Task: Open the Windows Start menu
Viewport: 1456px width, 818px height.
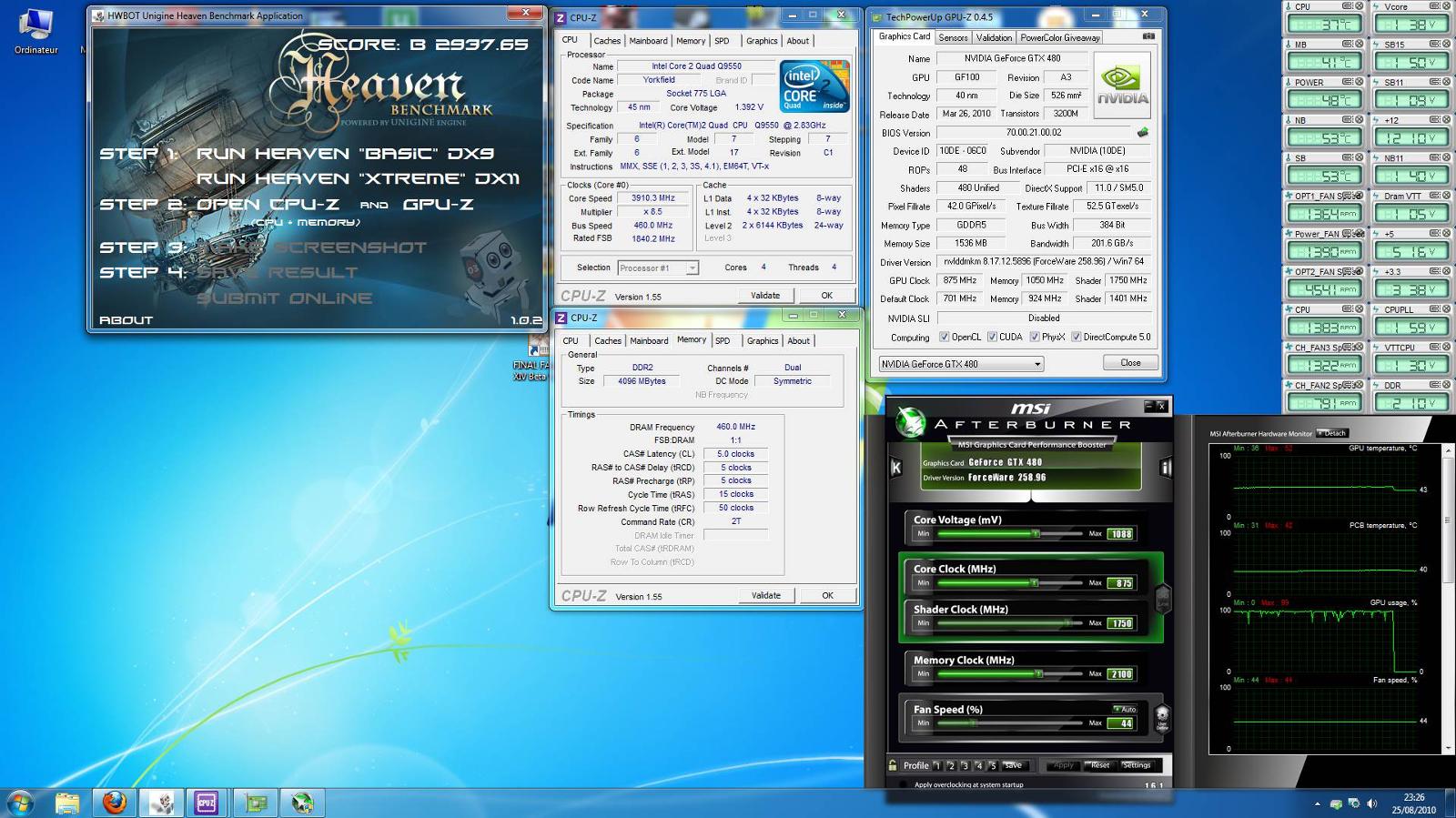Action: (20, 803)
